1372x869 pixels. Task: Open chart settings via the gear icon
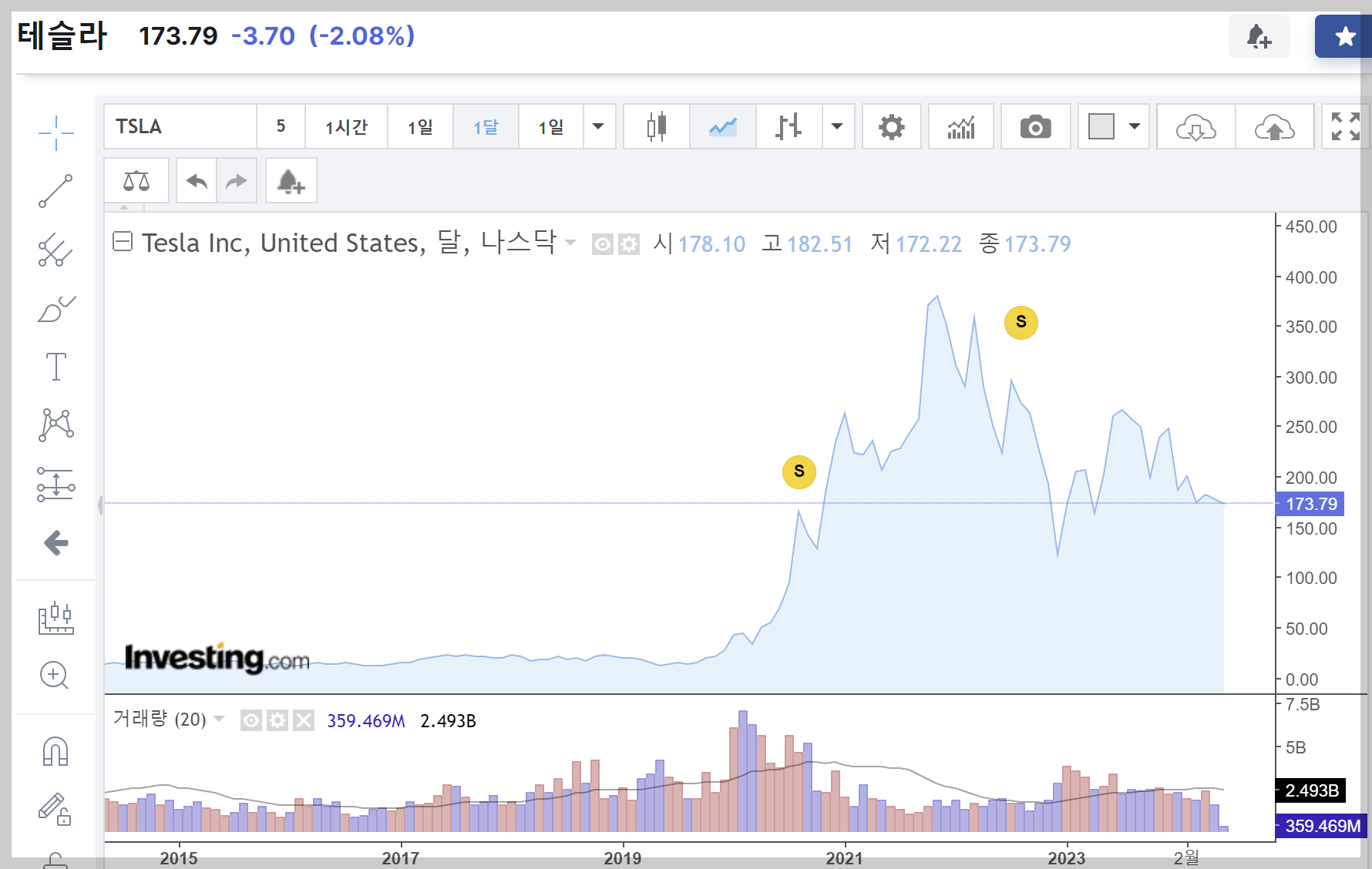tap(891, 126)
